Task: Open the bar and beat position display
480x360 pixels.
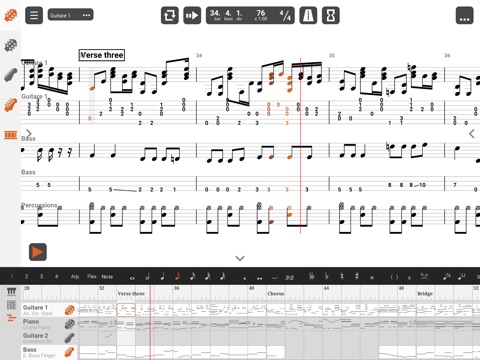Action: click(x=227, y=15)
